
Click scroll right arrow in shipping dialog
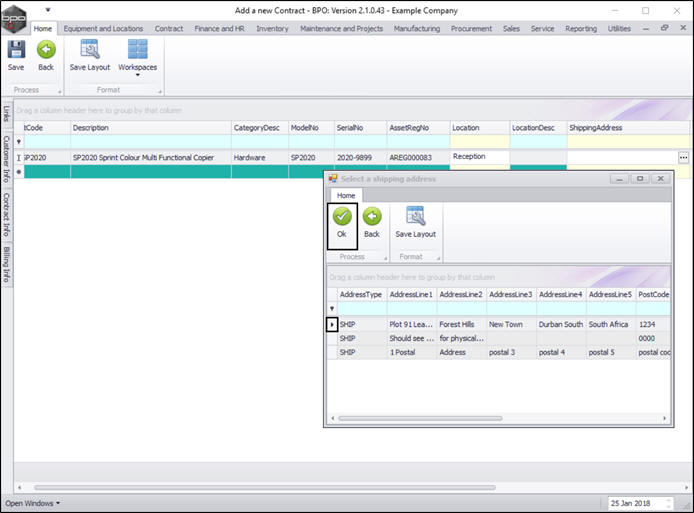pos(664,418)
